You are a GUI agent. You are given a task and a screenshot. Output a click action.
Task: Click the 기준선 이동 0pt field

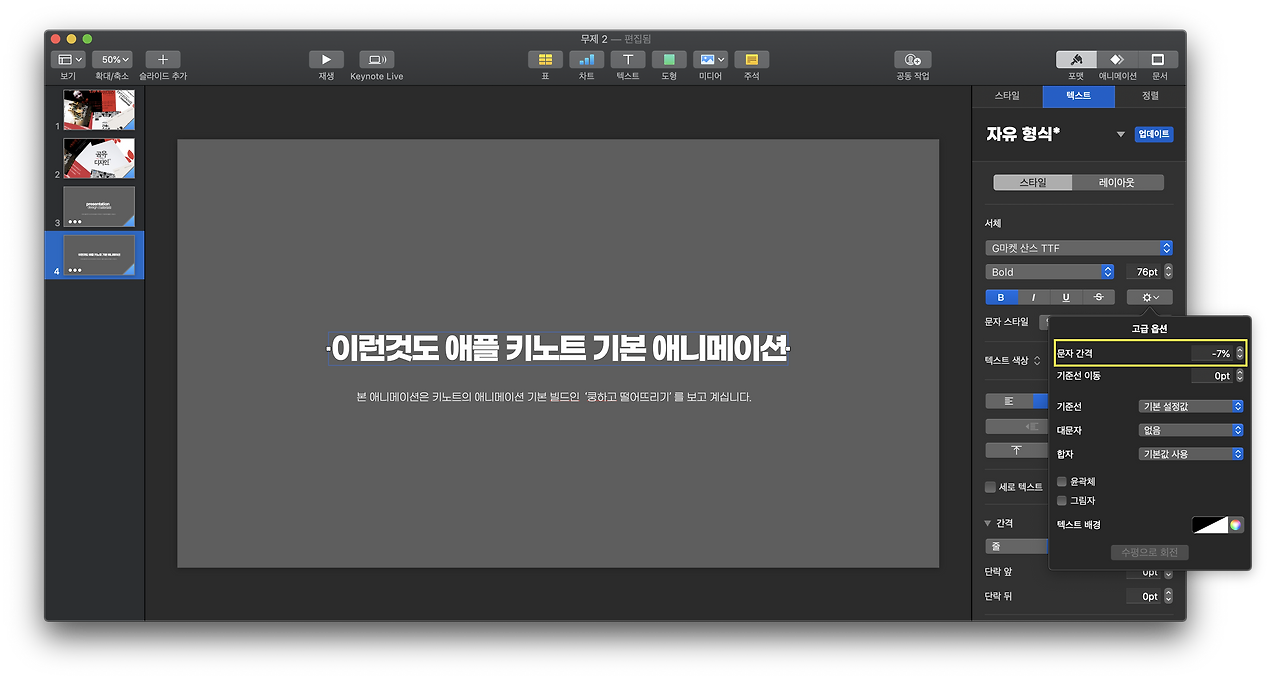pos(1212,376)
